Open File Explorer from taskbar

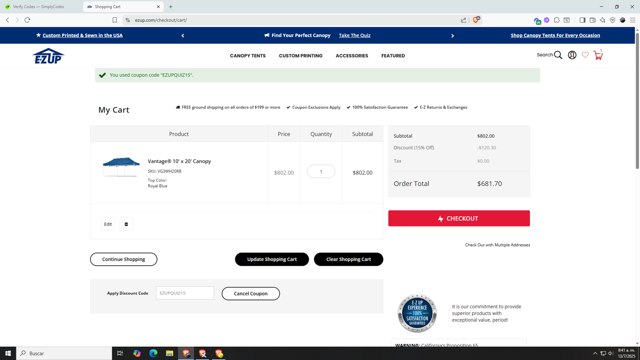point(169,353)
